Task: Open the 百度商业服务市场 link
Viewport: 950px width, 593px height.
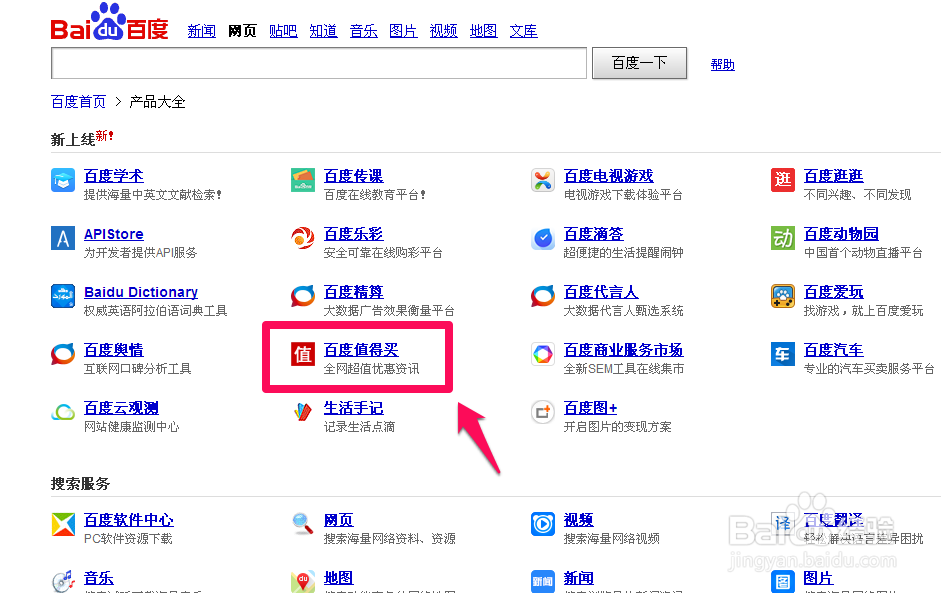Action: coord(623,350)
